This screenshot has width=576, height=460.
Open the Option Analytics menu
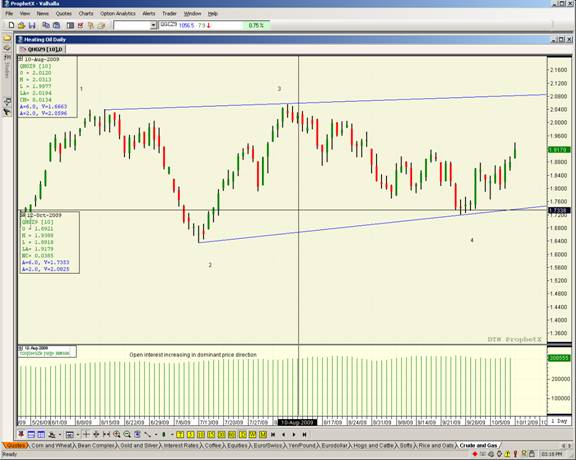(x=118, y=14)
